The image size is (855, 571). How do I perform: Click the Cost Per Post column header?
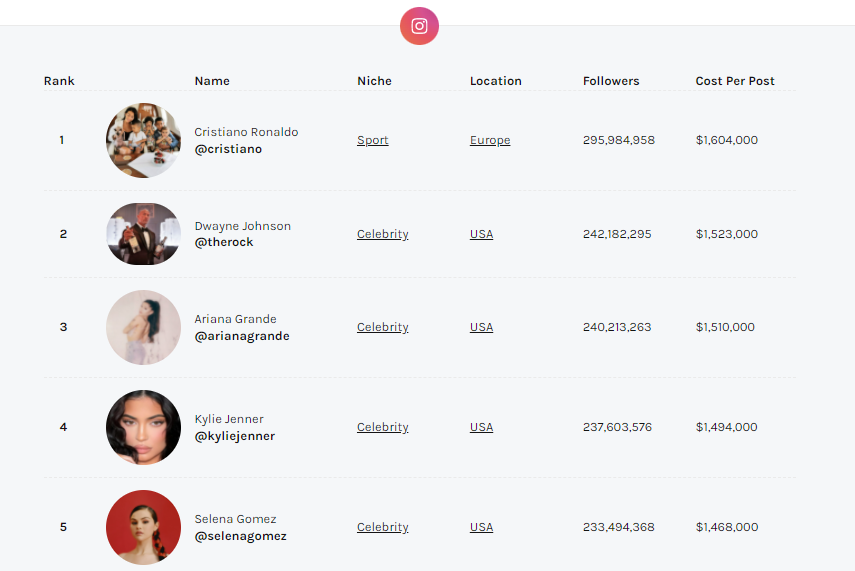735,81
